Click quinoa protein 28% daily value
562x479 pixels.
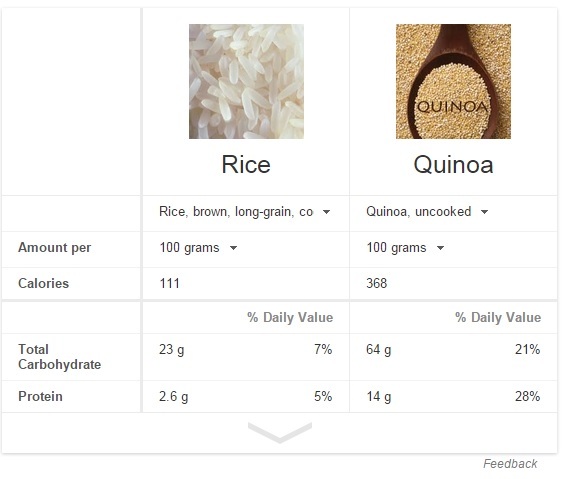[528, 397]
